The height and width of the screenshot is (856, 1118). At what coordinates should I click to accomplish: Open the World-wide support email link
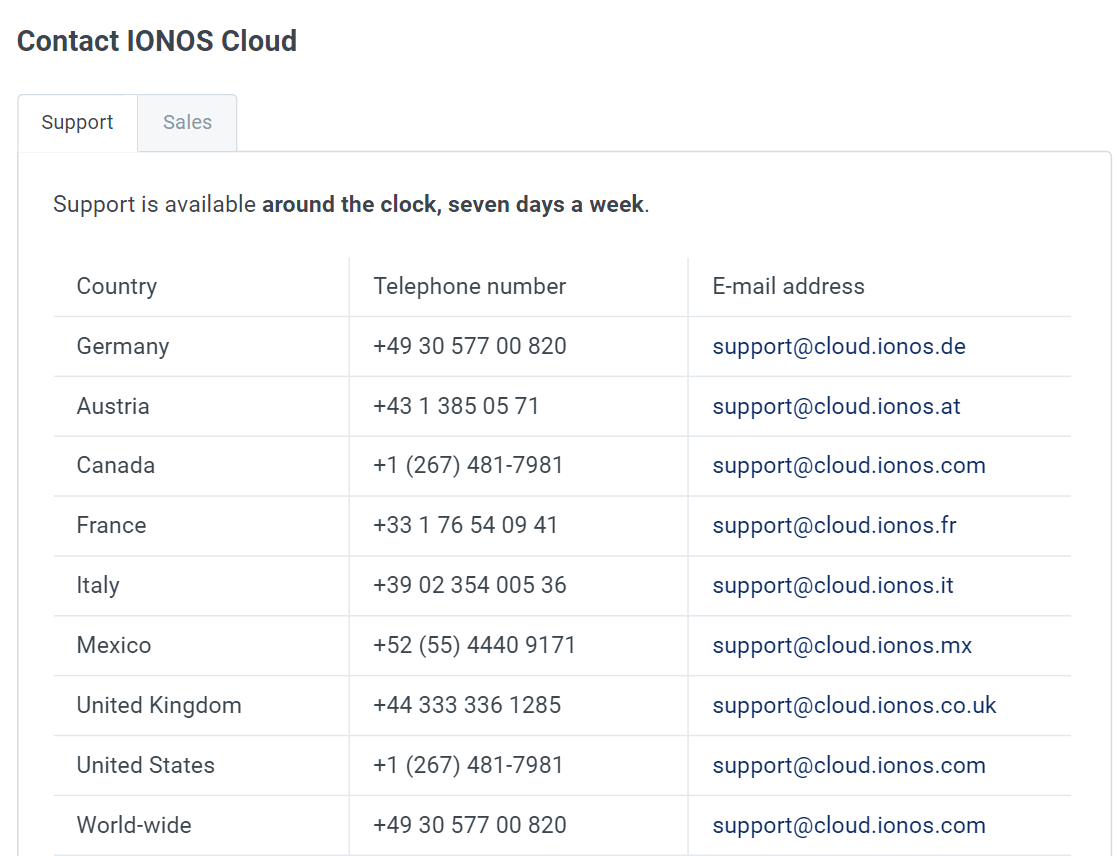[849, 825]
